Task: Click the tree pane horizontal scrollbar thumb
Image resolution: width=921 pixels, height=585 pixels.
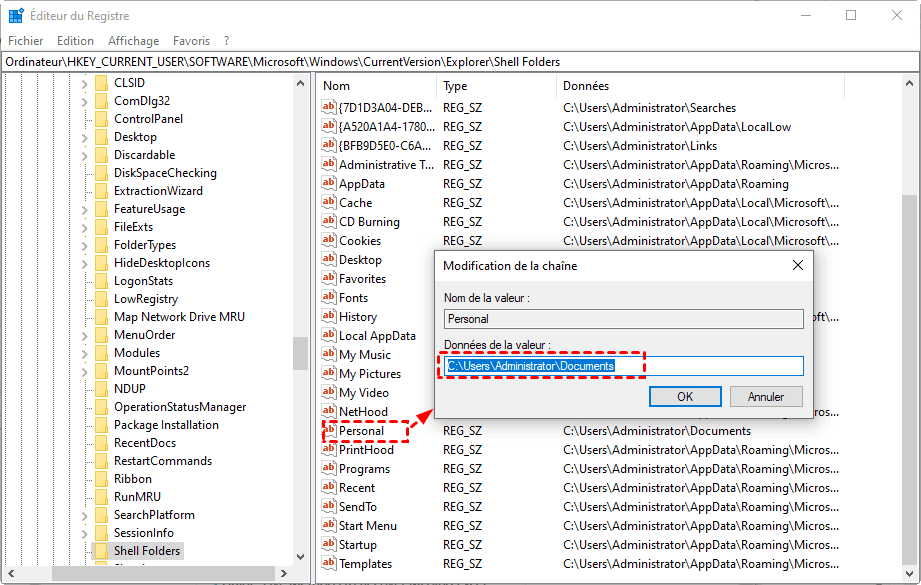Action: 163,573
